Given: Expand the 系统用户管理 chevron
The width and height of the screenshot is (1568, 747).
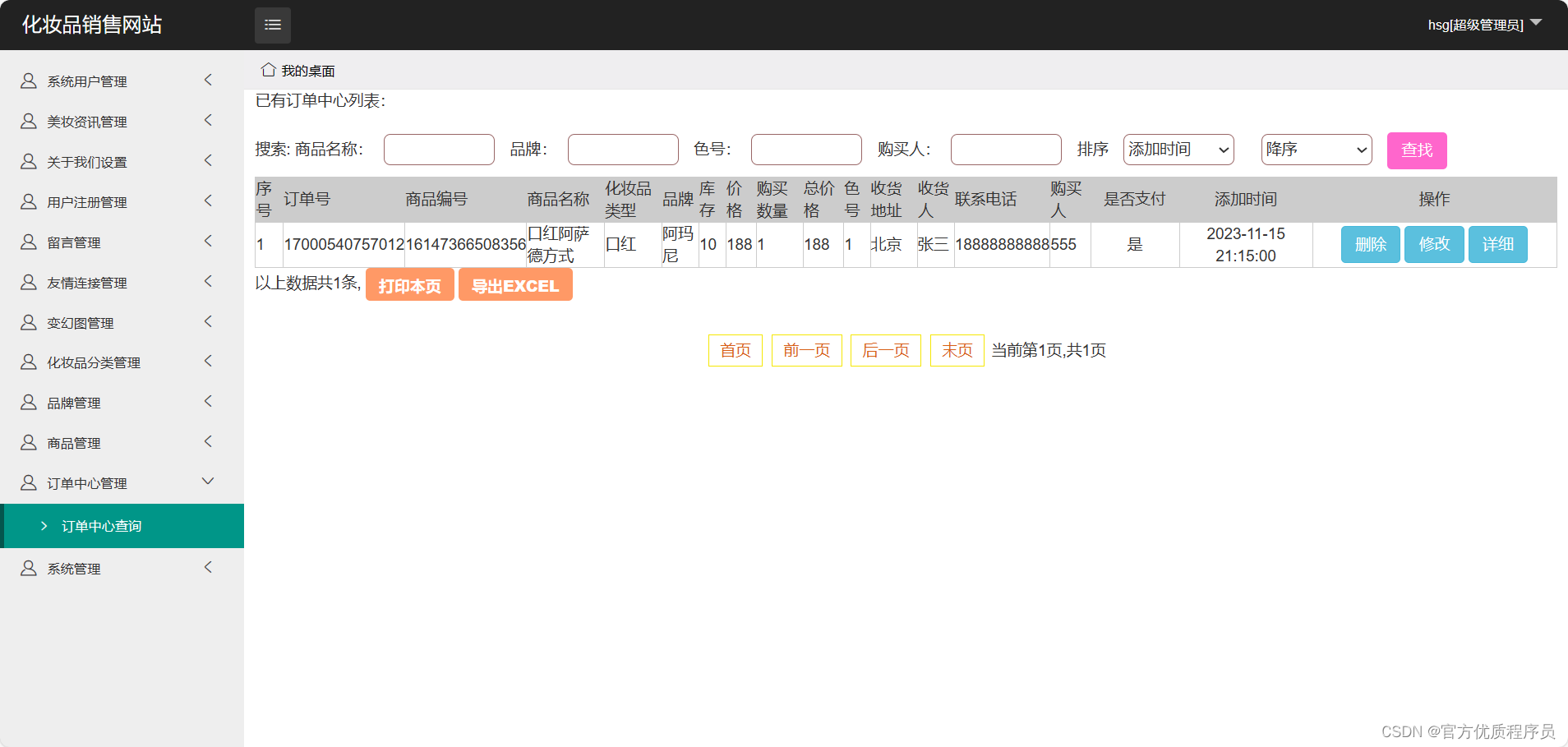Looking at the screenshot, I should [208, 80].
